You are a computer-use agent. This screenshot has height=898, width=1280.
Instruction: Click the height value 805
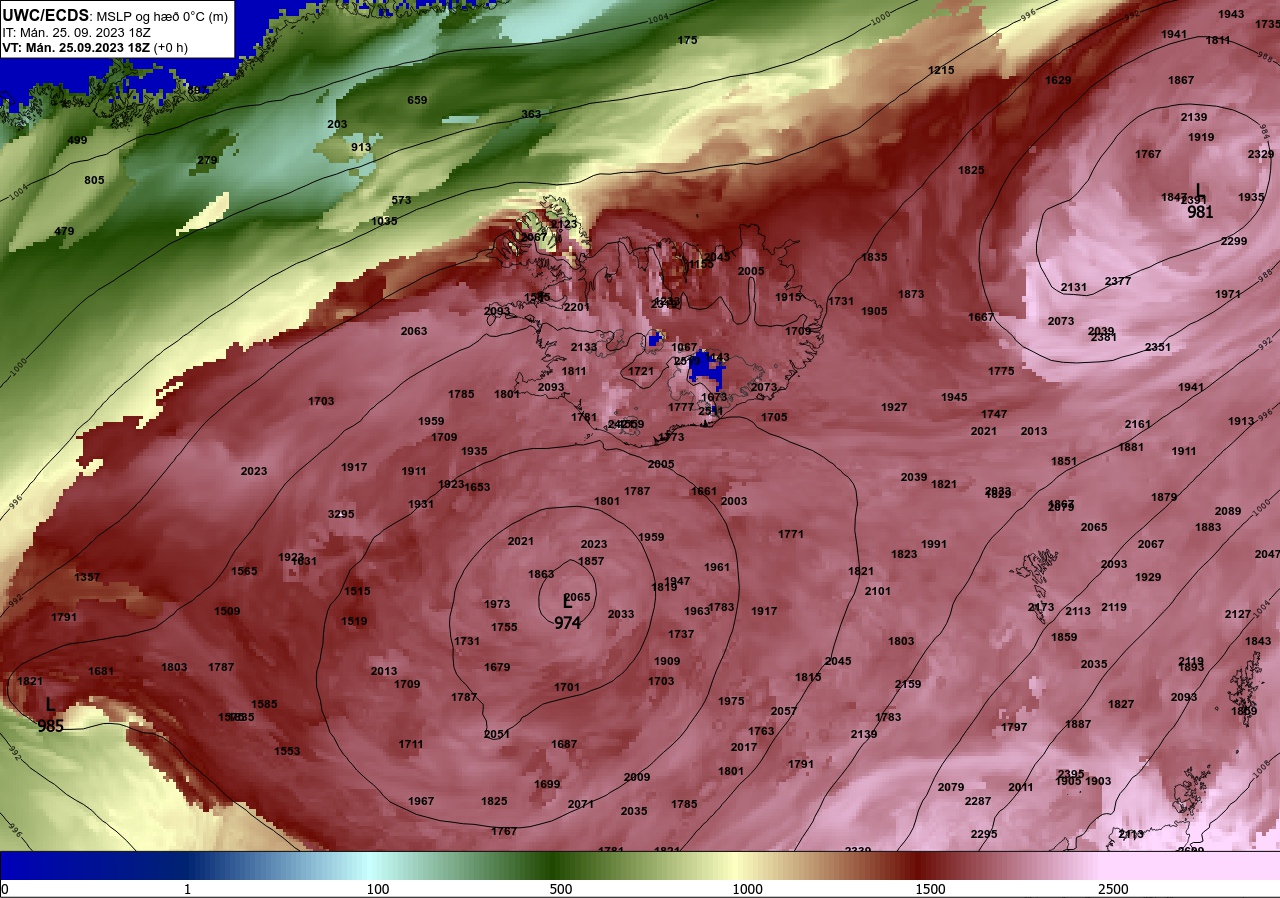click(94, 180)
